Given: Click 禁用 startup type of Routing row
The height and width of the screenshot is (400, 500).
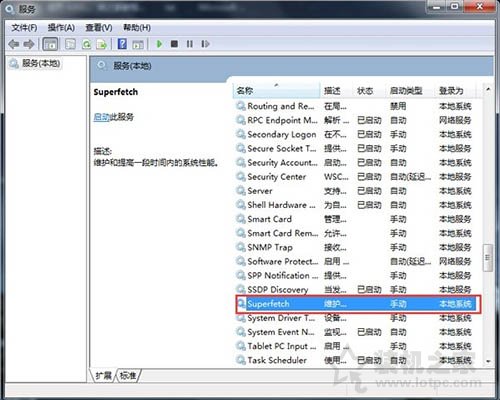Looking at the screenshot, I should tap(398, 106).
